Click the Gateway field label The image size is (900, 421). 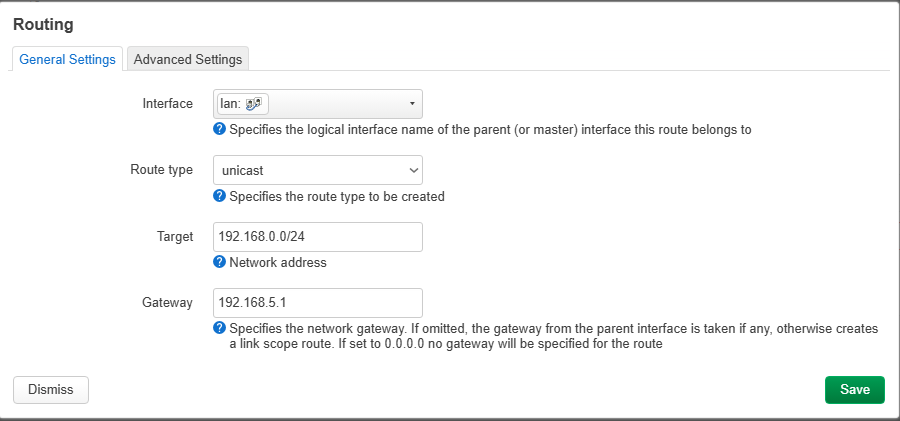pos(168,303)
